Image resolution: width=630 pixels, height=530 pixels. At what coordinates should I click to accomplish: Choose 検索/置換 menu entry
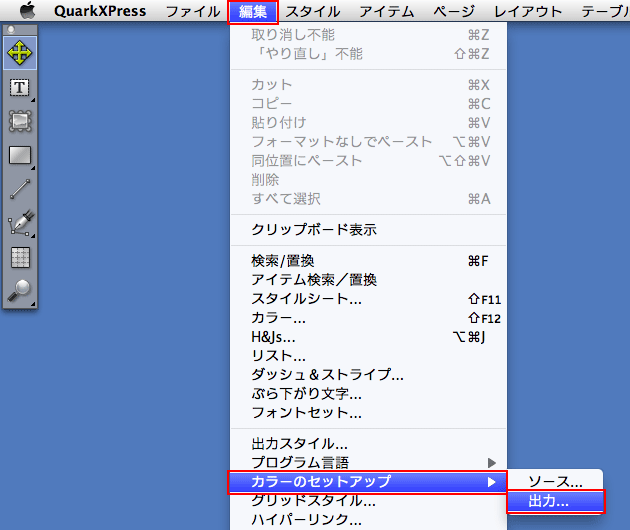pyautogui.click(x=368, y=261)
